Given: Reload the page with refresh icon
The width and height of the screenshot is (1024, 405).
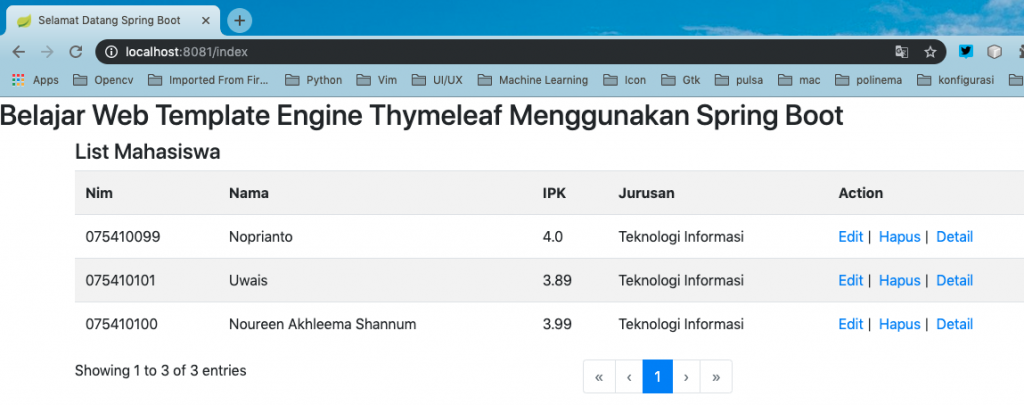Looking at the screenshot, I should point(76,52).
